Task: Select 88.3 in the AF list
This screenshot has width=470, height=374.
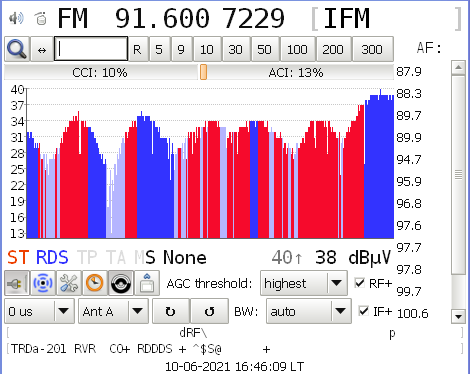Action: coord(409,94)
